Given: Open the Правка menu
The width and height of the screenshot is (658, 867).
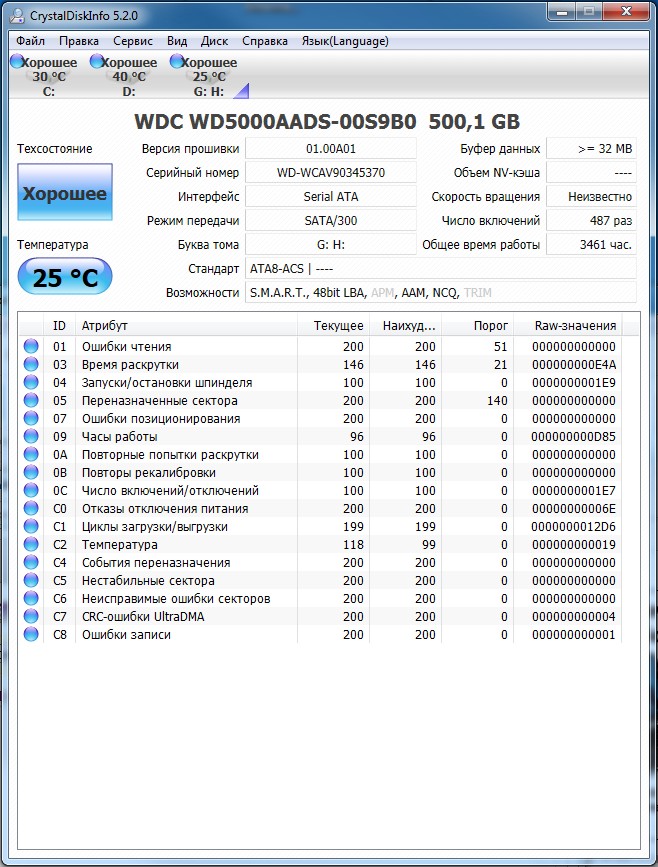Looking at the screenshot, I should 79,41.
